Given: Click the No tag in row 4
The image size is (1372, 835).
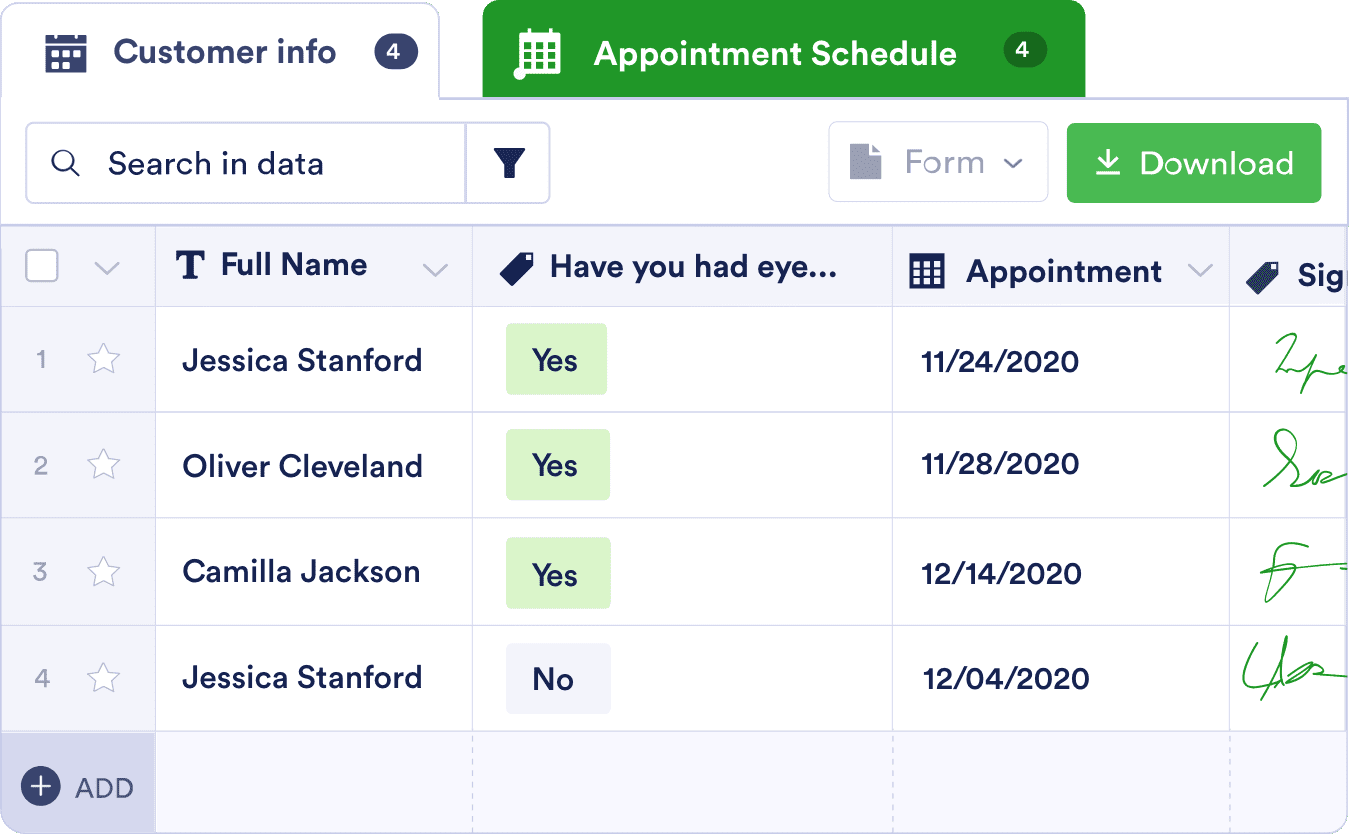Looking at the screenshot, I should tap(556, 679).
